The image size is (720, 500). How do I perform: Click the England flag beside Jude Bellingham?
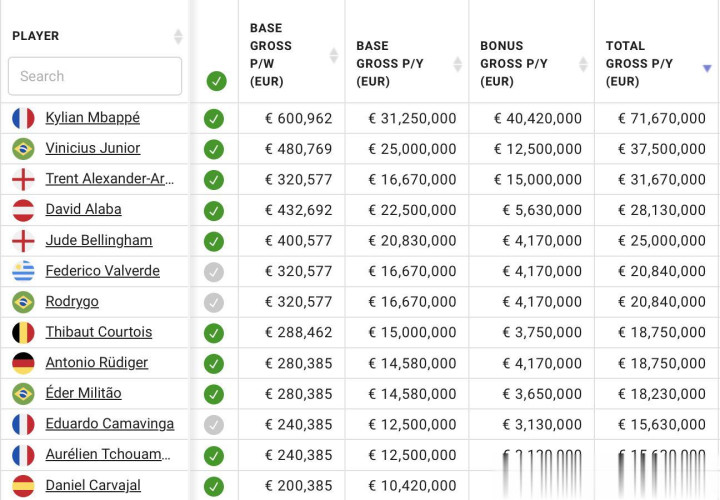[x=23, y=241]
